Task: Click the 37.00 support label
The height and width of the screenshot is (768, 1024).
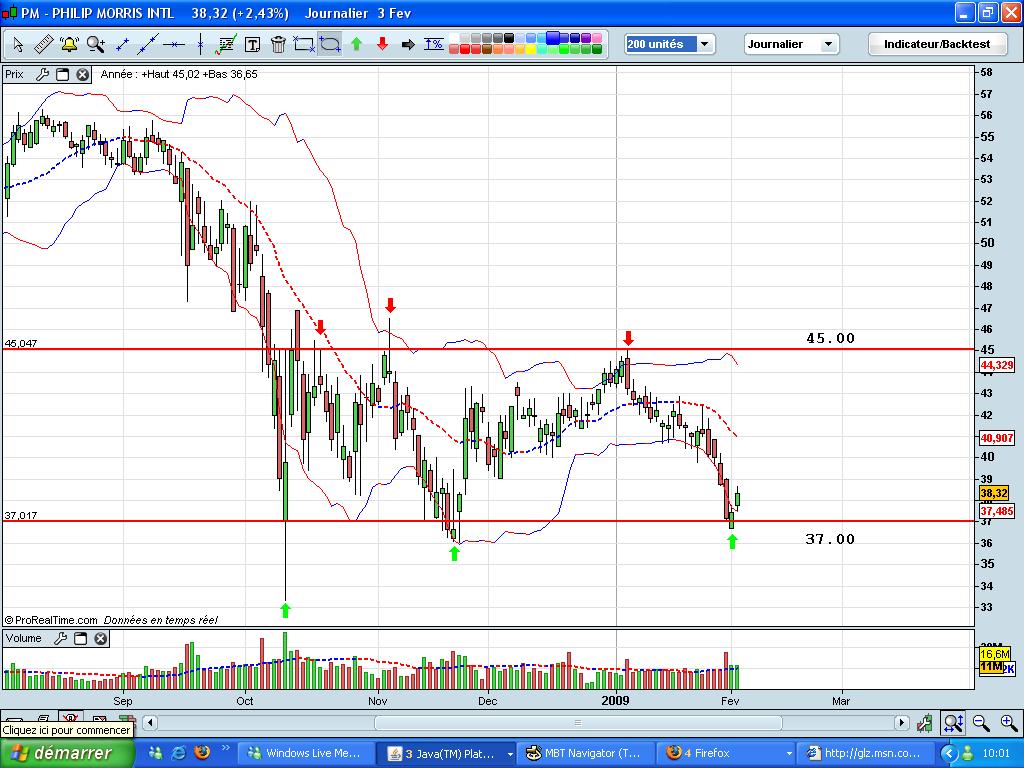Action: [830, 539]
